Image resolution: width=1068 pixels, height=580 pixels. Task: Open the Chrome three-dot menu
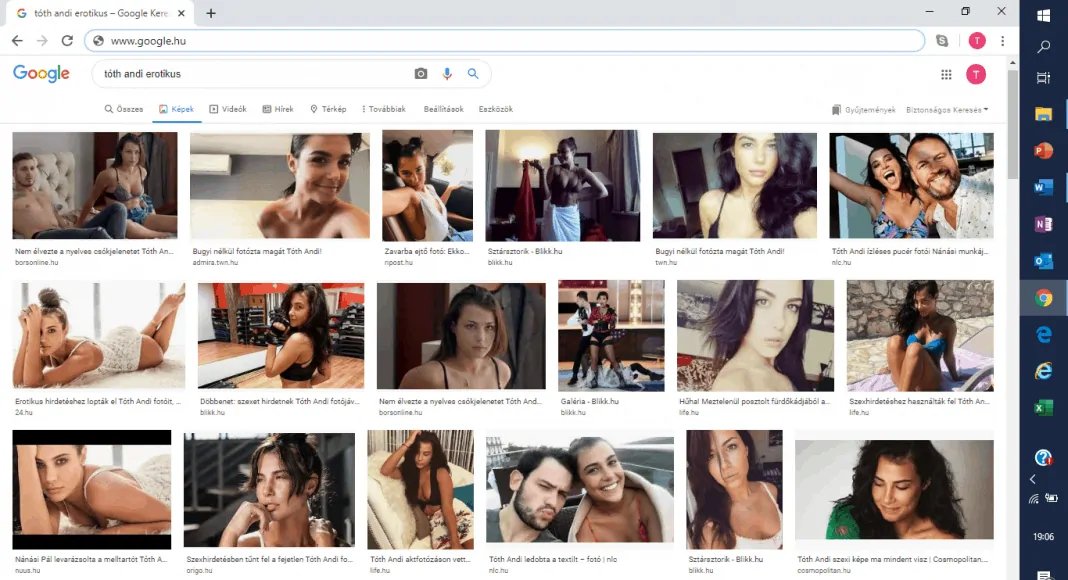(1003, 41)
